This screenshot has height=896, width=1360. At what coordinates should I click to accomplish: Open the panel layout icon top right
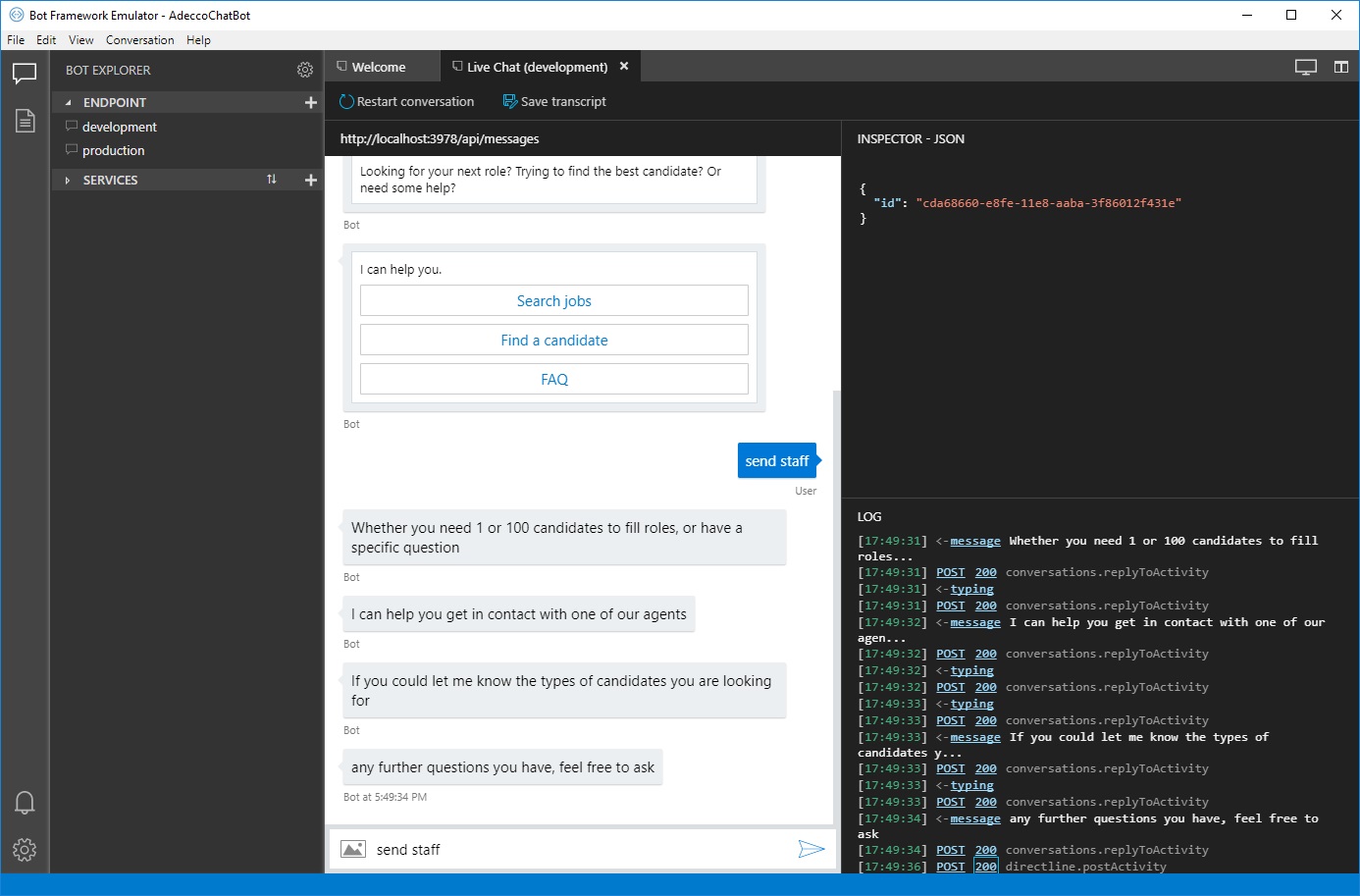pos(1341,66)
